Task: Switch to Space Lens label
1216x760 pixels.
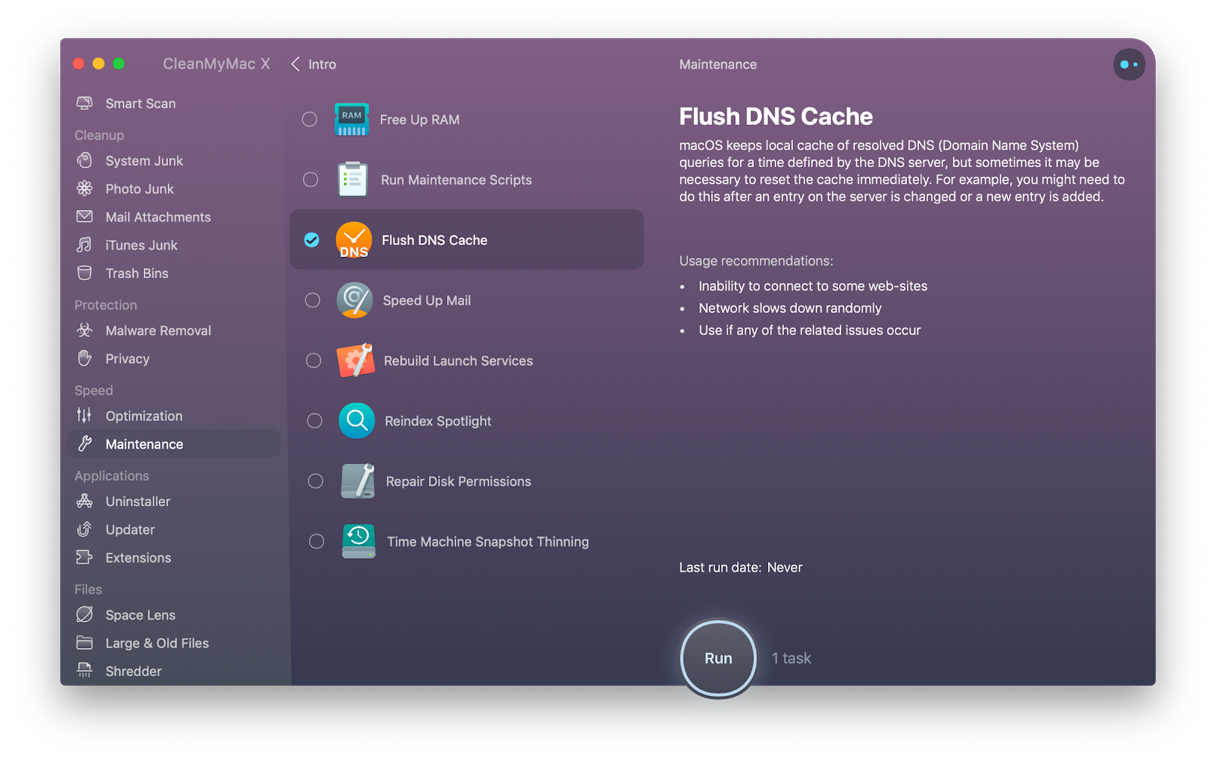Action: 140,614
